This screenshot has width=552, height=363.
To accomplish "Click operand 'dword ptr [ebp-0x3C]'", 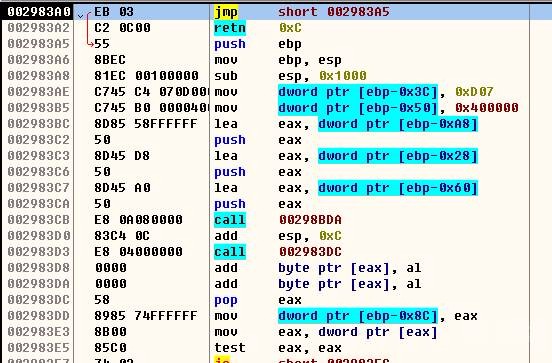I will tap(358, 92).
